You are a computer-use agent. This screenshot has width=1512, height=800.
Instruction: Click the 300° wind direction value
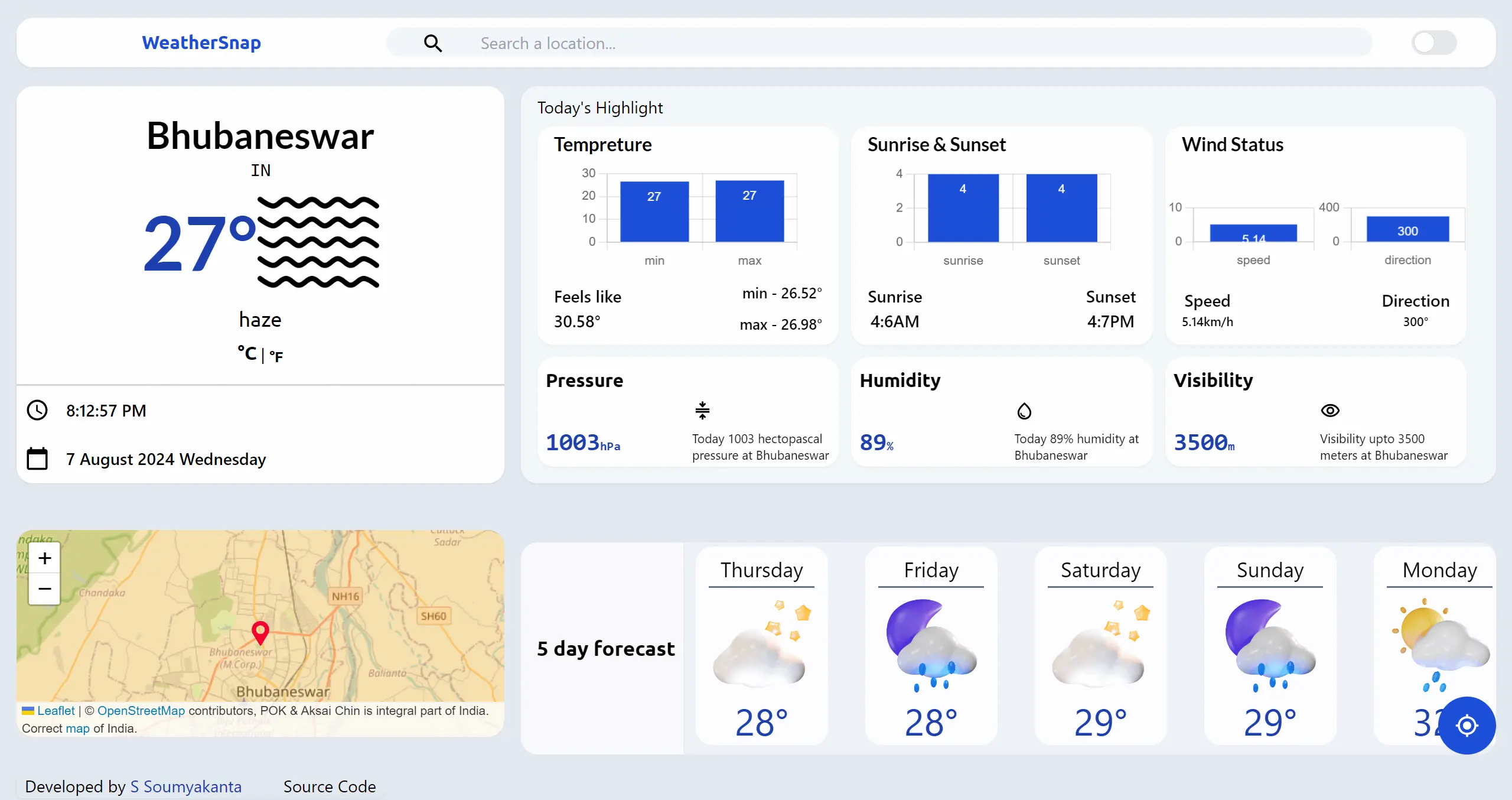[x=1416, y=322]
